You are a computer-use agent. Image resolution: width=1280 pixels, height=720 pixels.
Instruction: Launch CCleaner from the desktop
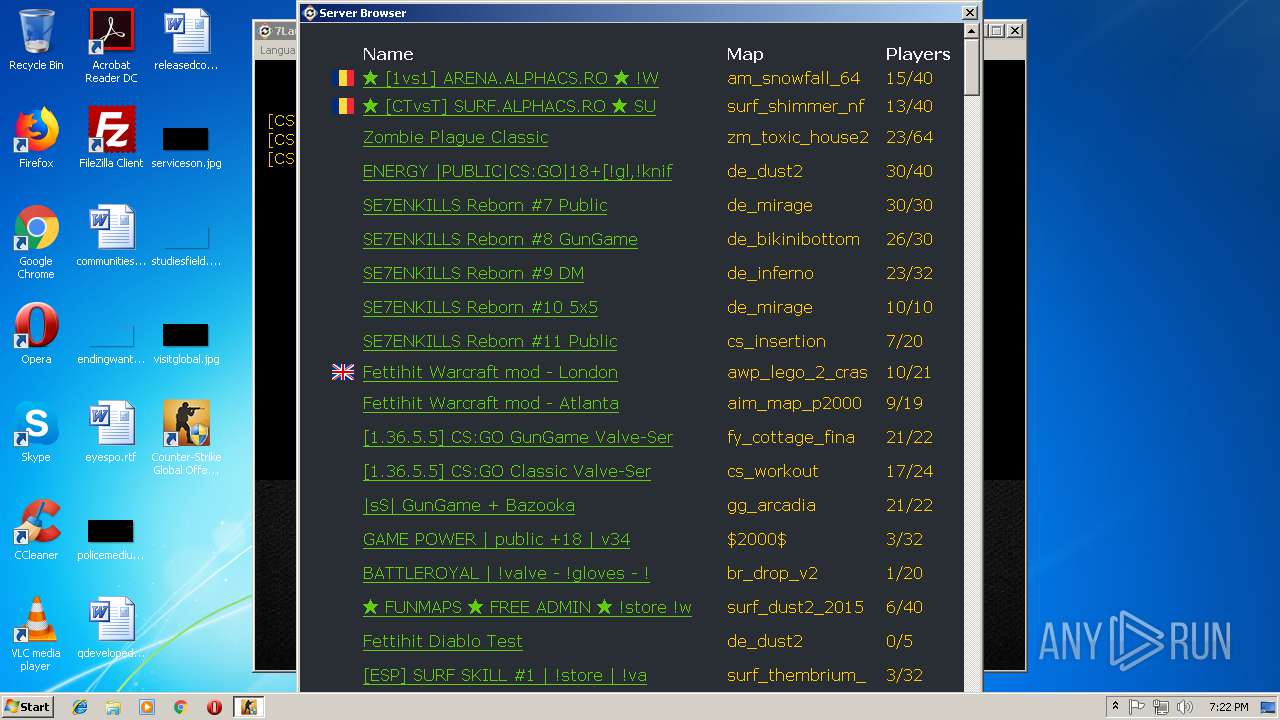coord(36,530)
